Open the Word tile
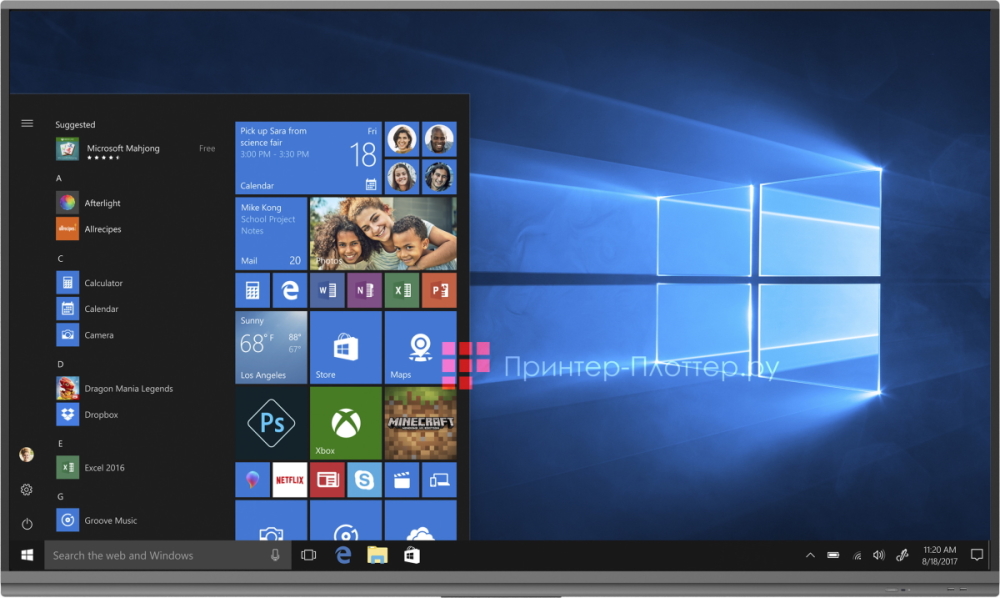Image resolution: width=1000 pixels, height=598 pixels. 327,290
